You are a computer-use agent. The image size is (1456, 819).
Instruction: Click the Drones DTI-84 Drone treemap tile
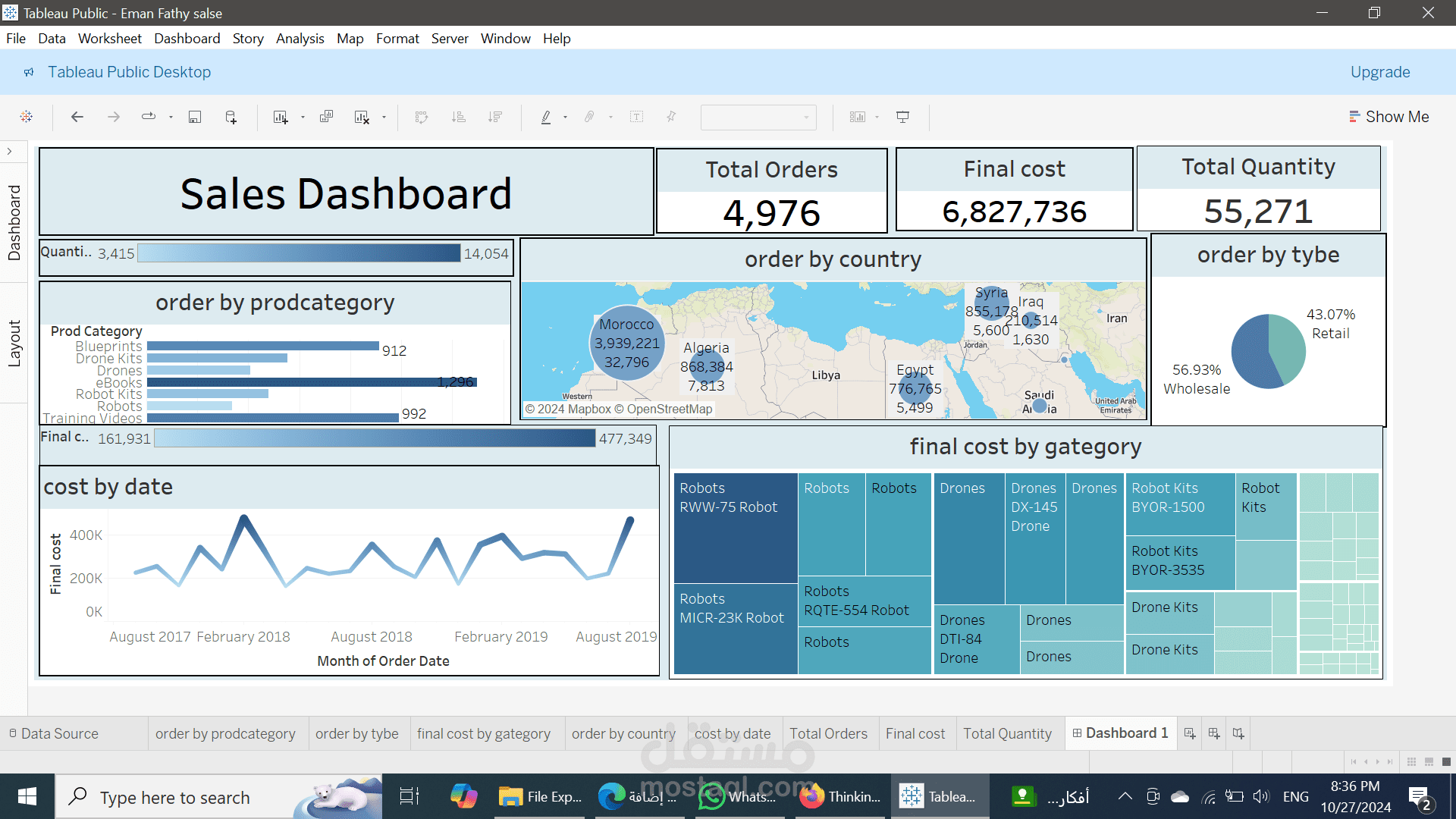[976, 639]
